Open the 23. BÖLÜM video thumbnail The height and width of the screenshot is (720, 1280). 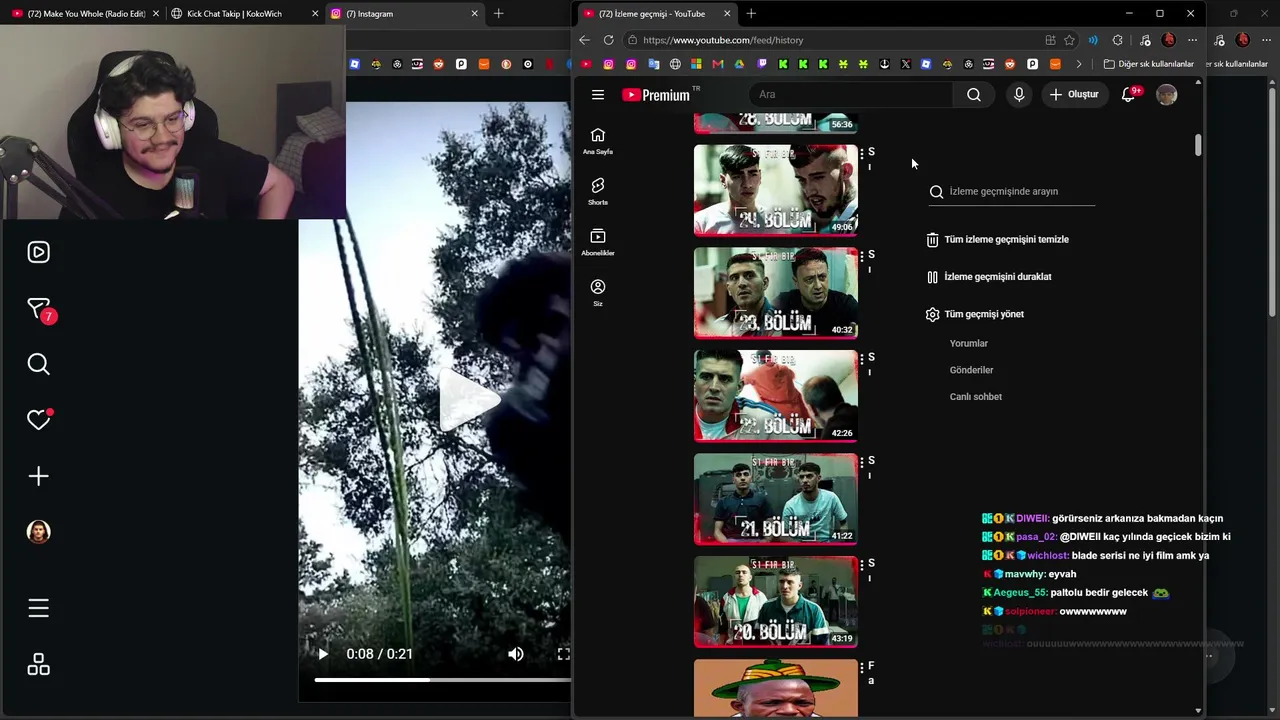point(776,294)
